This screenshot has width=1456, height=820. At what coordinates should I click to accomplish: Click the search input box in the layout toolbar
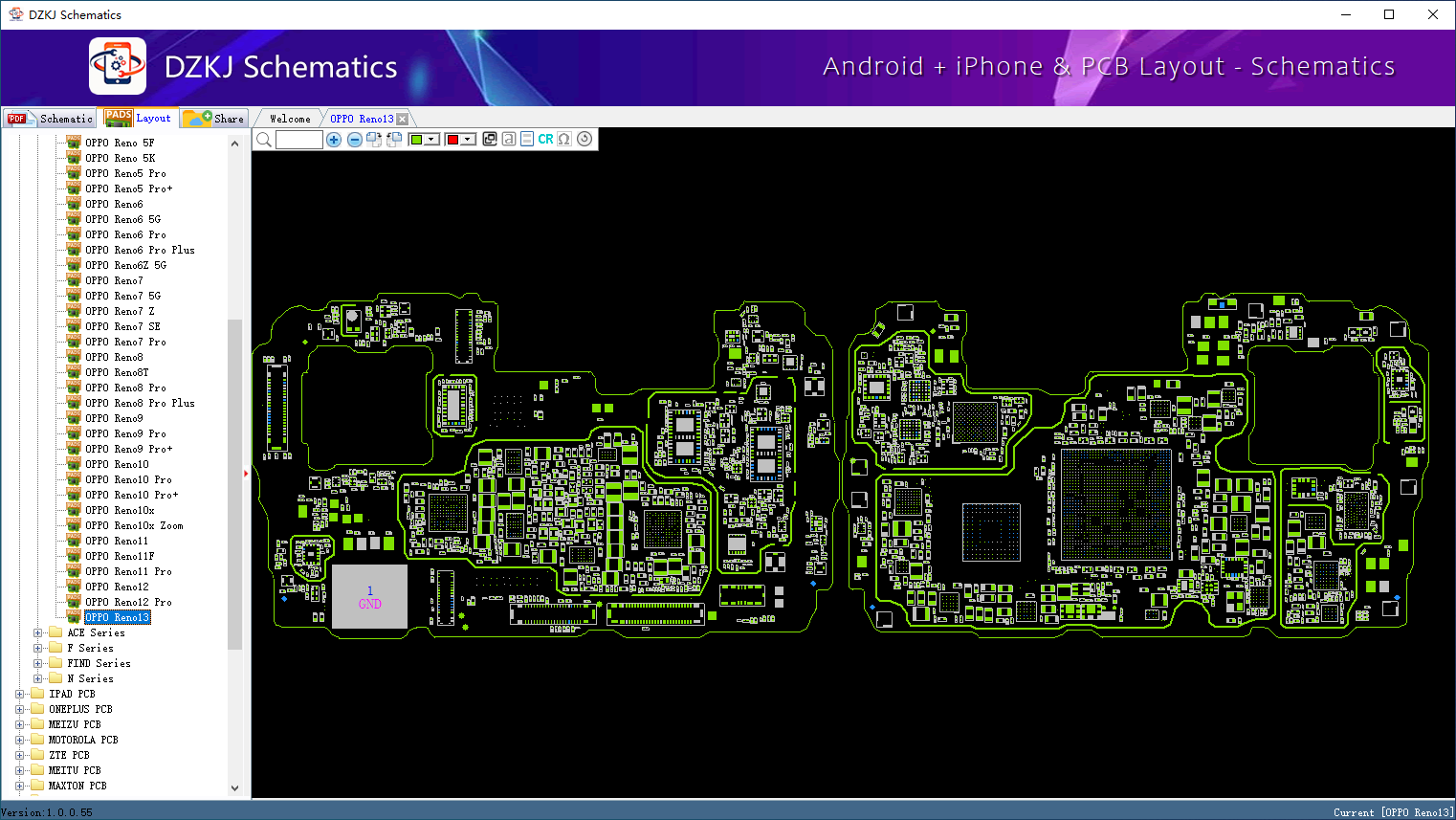point(299,140)
